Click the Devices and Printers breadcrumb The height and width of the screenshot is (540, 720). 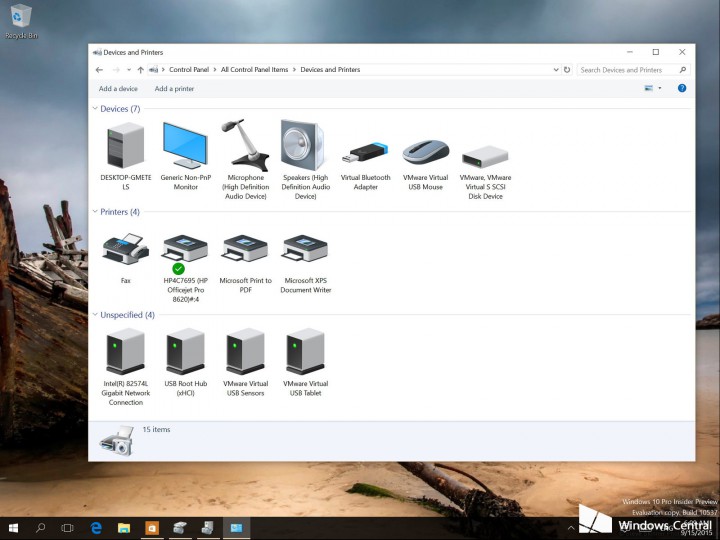click(330, 70)
